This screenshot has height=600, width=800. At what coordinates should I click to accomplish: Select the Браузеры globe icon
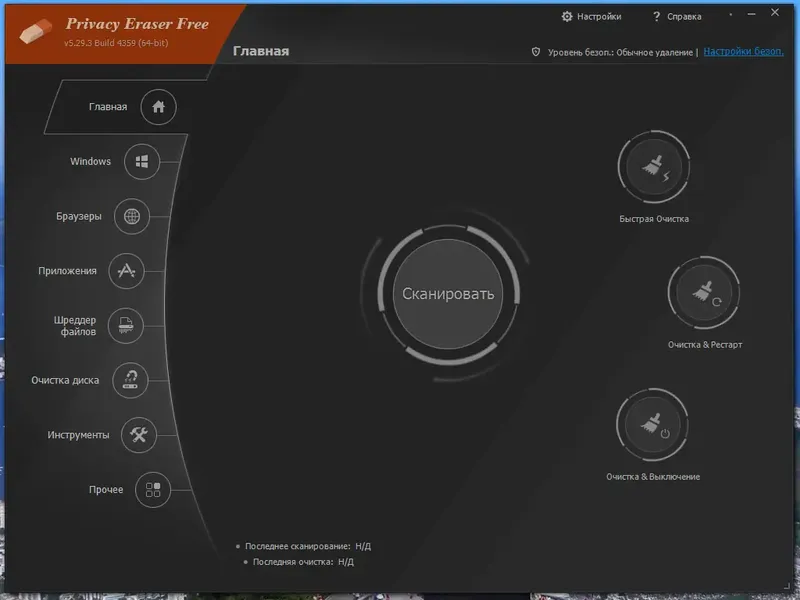point(132,216)
